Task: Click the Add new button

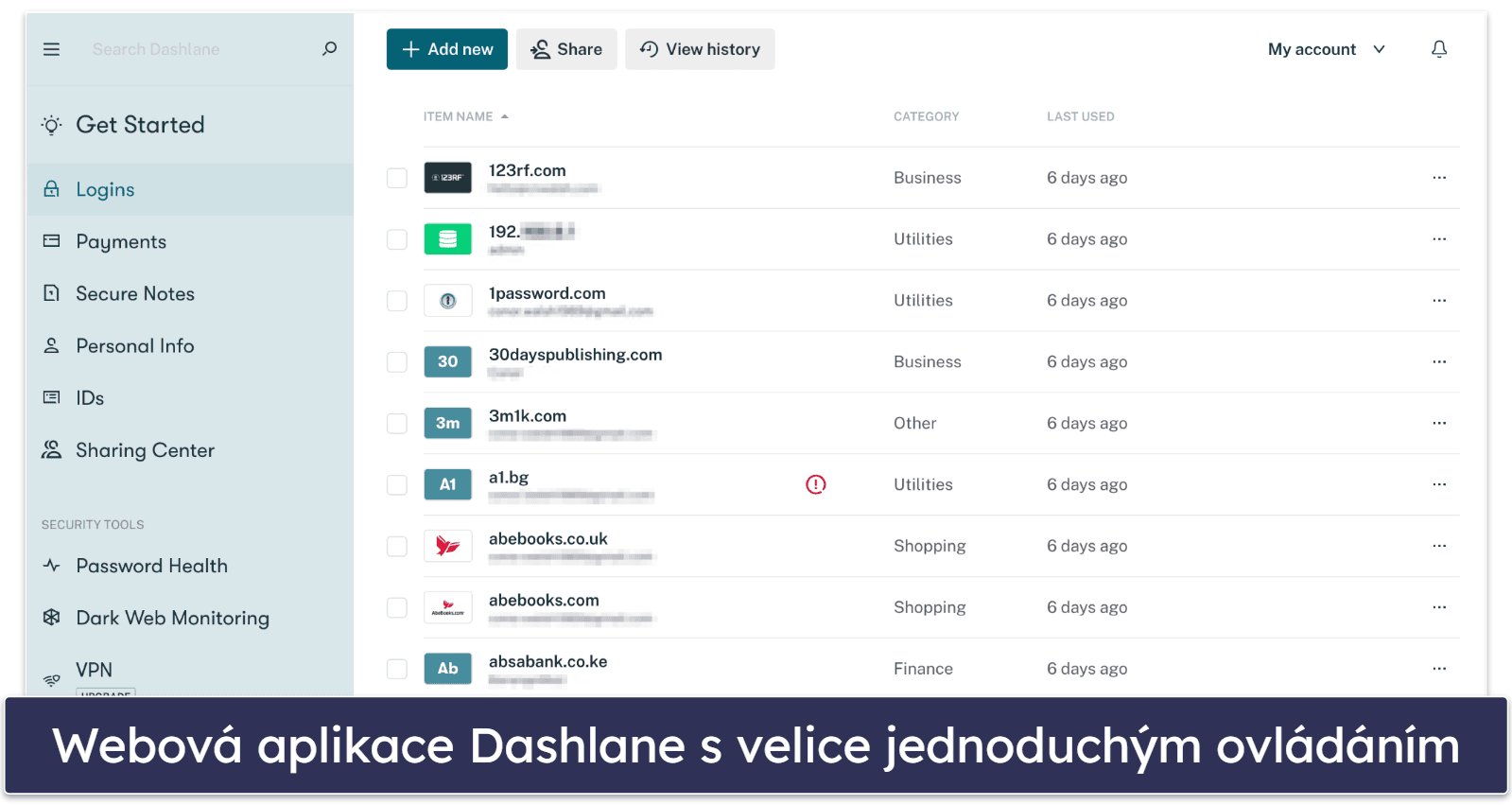Action: coord(446,49)
